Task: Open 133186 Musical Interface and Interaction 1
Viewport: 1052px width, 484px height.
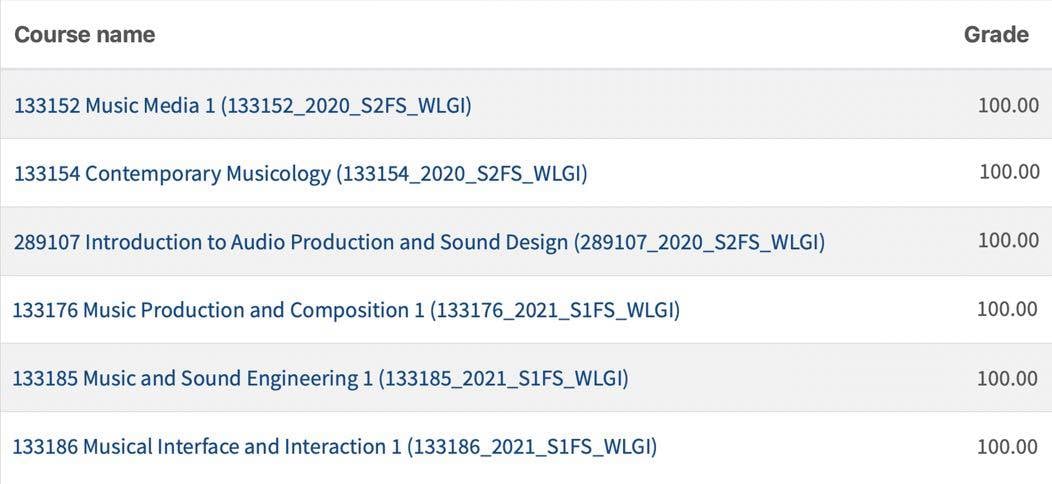Action: (x=335, y=447)
